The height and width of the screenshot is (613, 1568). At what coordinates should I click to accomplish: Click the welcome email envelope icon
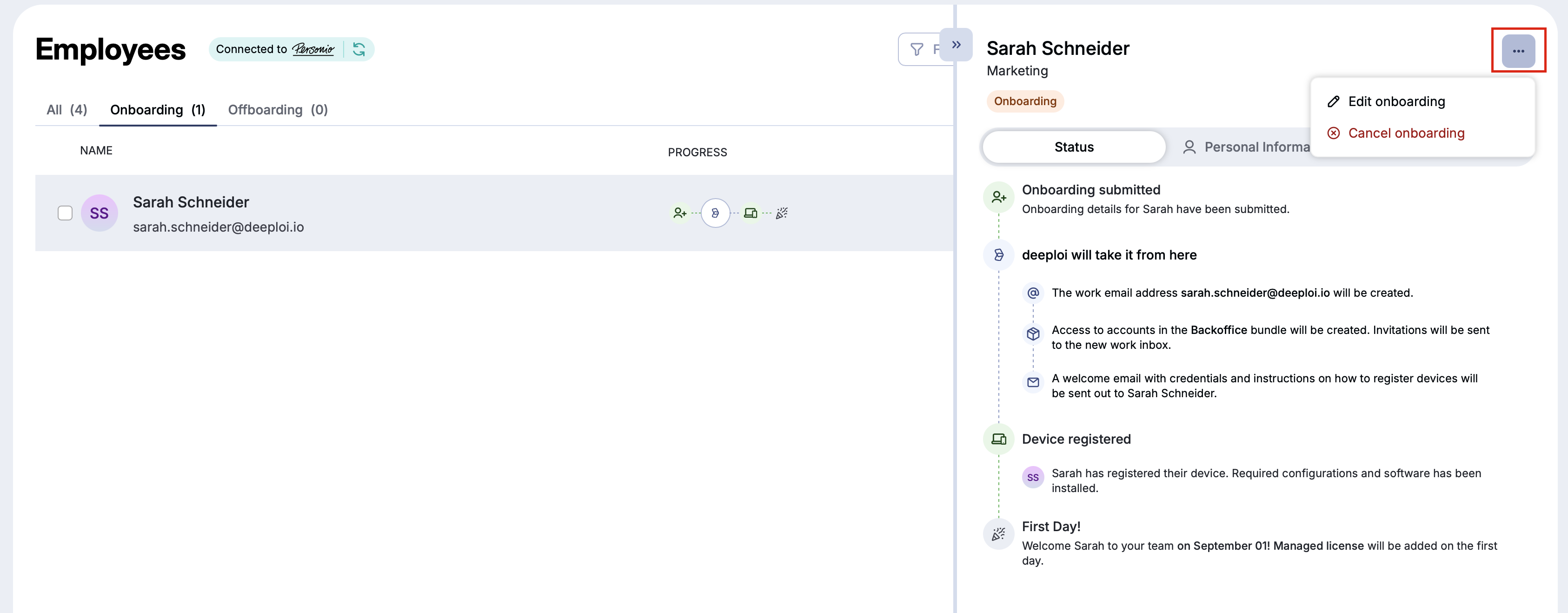[1033, 382]
